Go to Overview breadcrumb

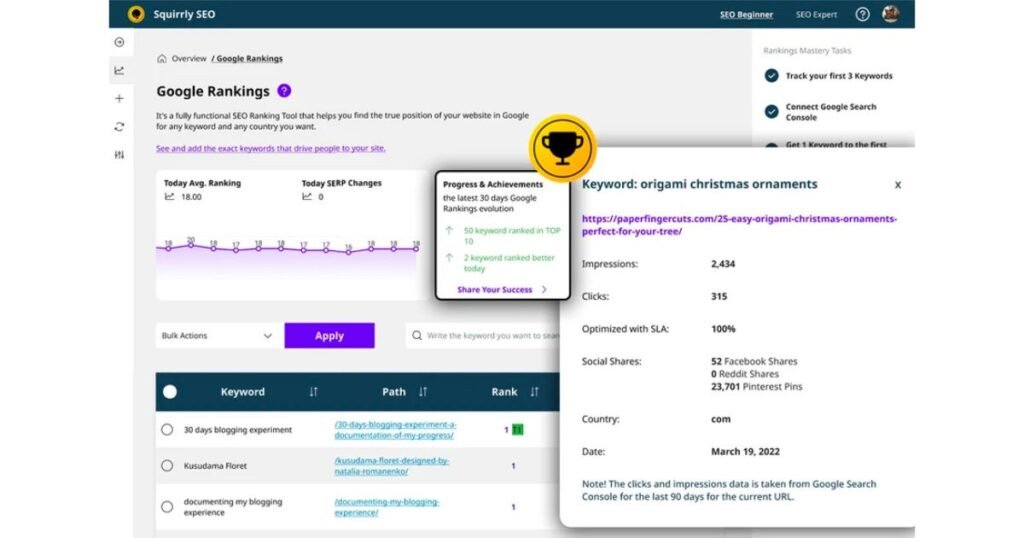[x=189, y=59]
